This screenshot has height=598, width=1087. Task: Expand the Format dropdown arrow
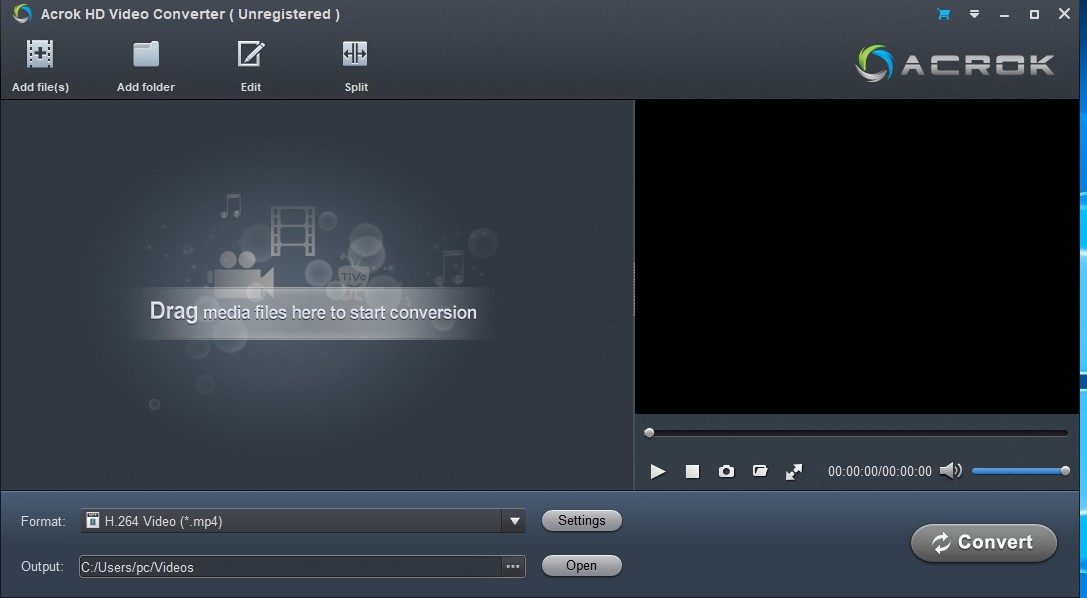514,521
